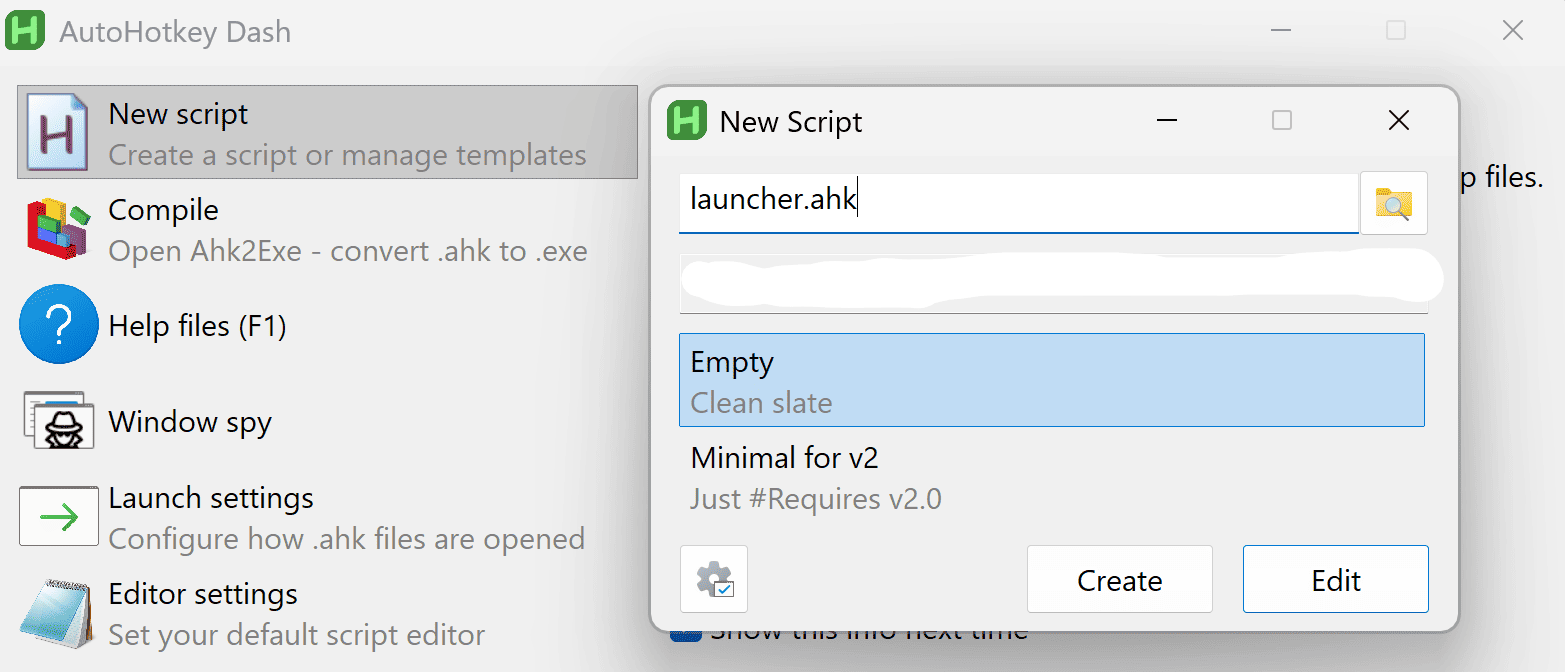Click the launcher.ahk file name field
Viewport: 1565px width, 672px height.
1018,201
